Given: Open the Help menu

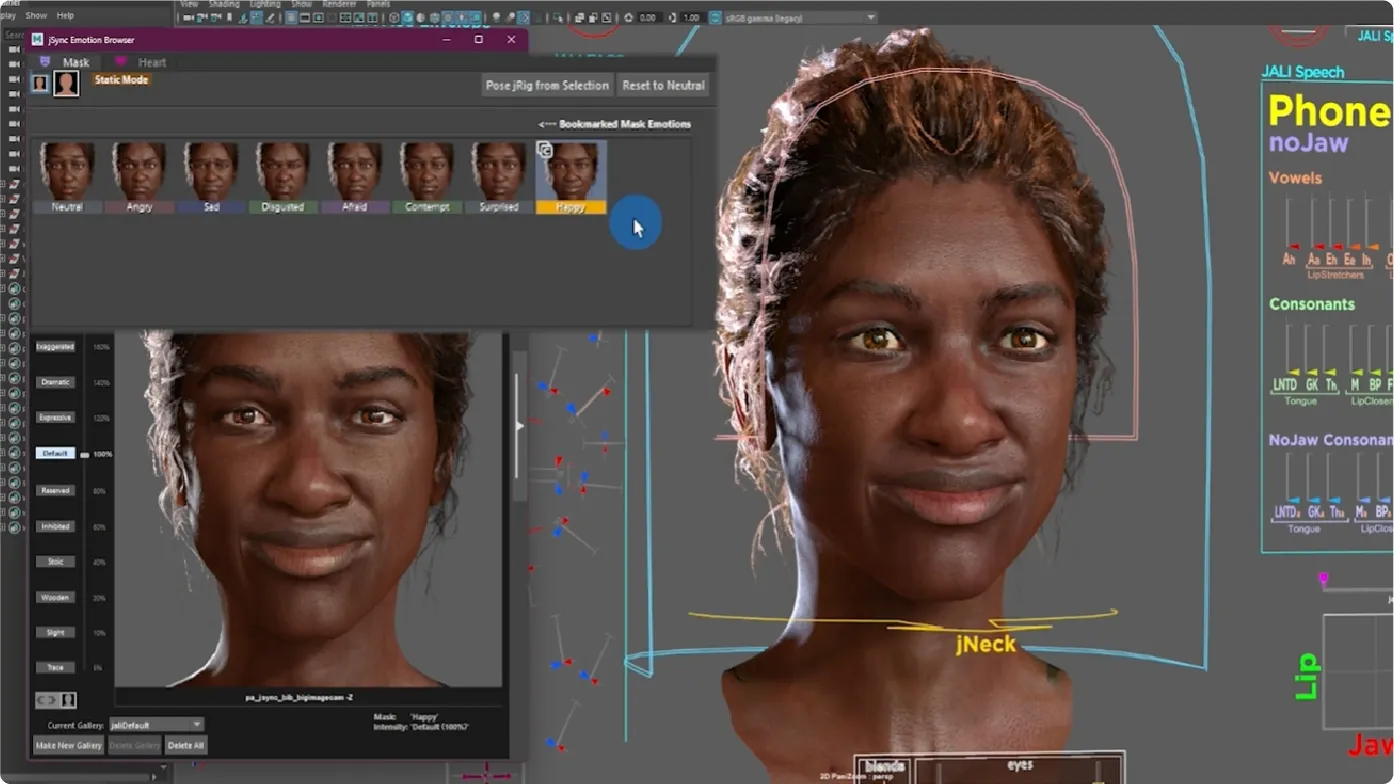Looking at the screenshot, I should [x=65, y=16].
